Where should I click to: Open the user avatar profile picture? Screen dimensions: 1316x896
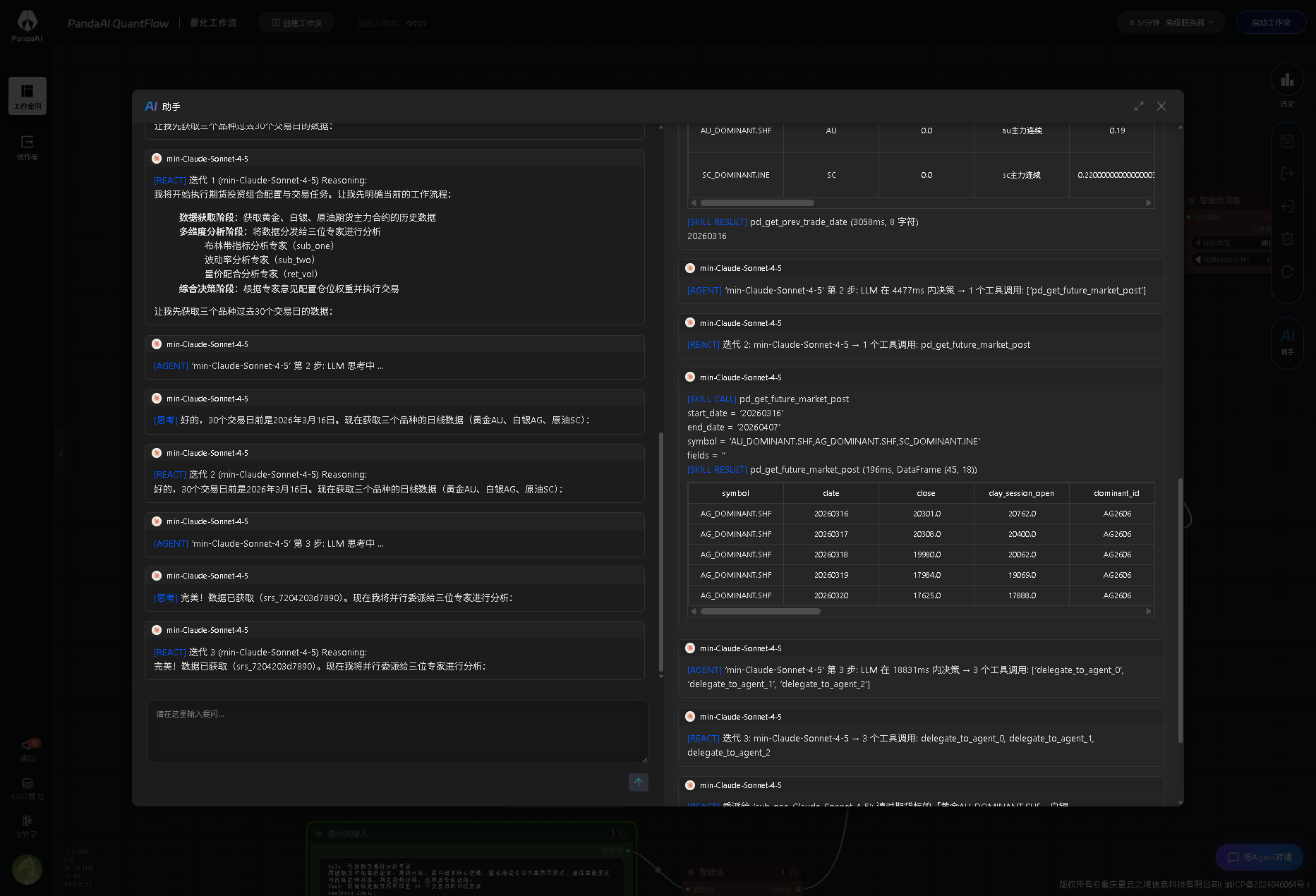[x=28, y=869]
